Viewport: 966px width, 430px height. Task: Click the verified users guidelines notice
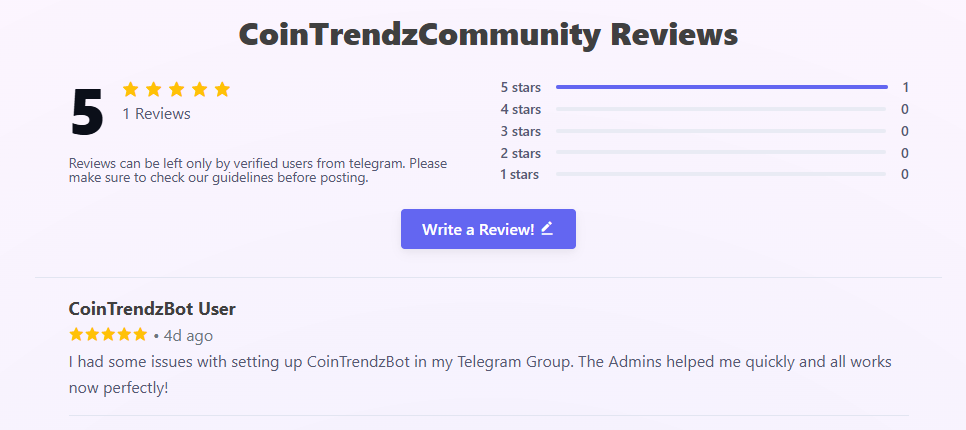258,171
